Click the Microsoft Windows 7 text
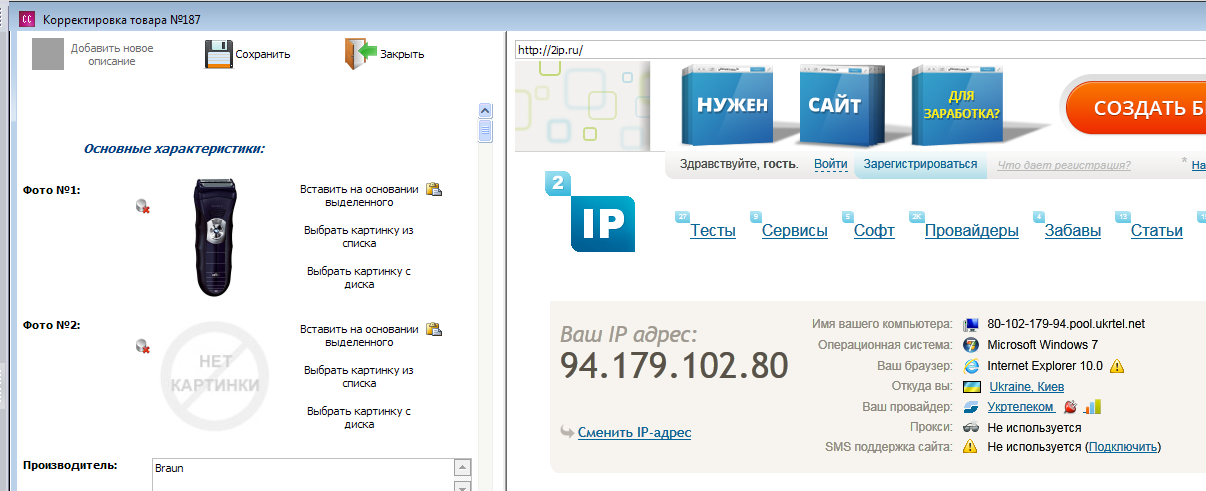The image size is (1206, 491). 1043,345
